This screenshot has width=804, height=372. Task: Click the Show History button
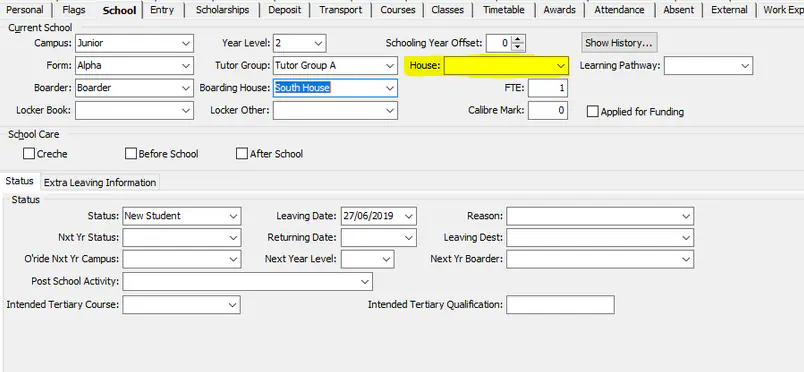point(619,43)
